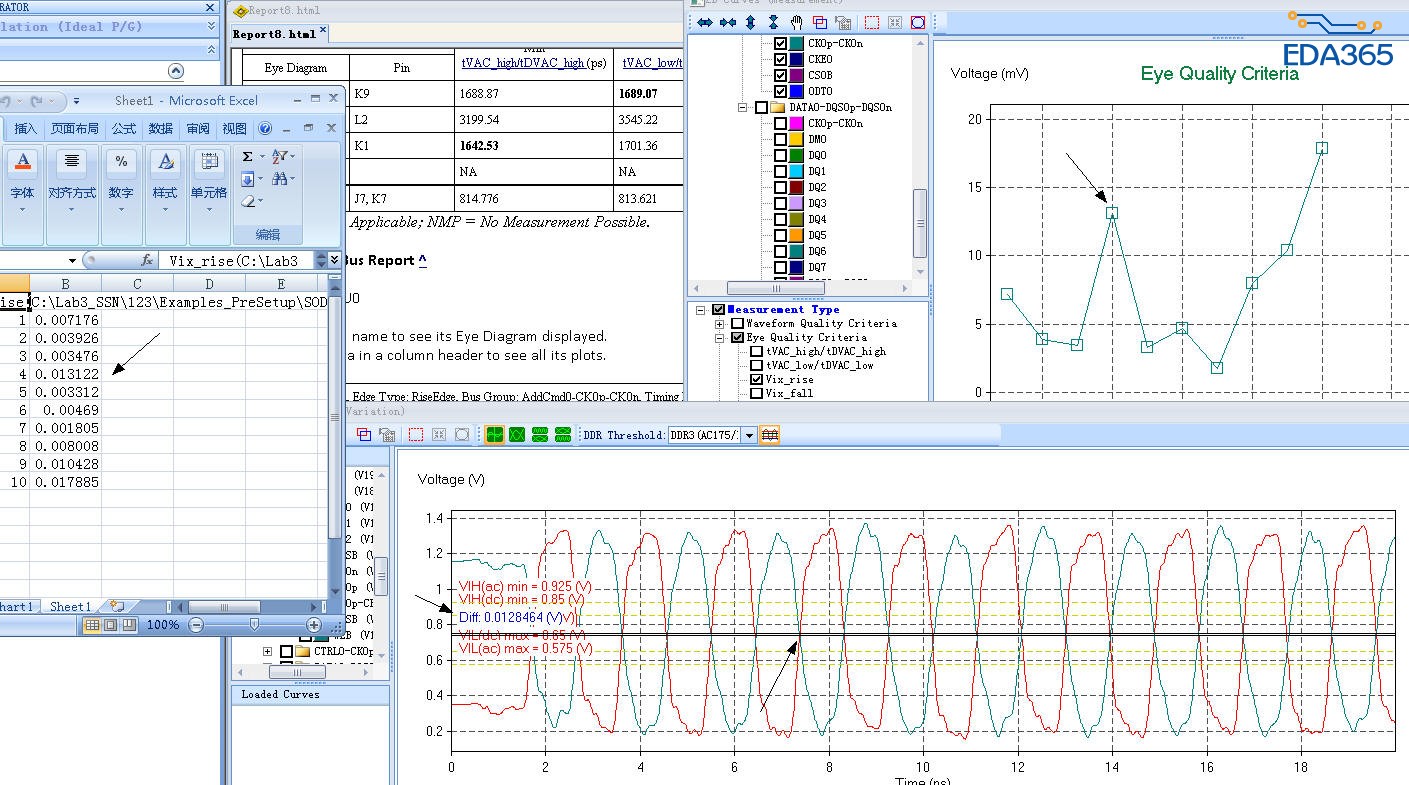
Task: Click the Excel zoom-in plus button
Action: (x=313, y=625)
